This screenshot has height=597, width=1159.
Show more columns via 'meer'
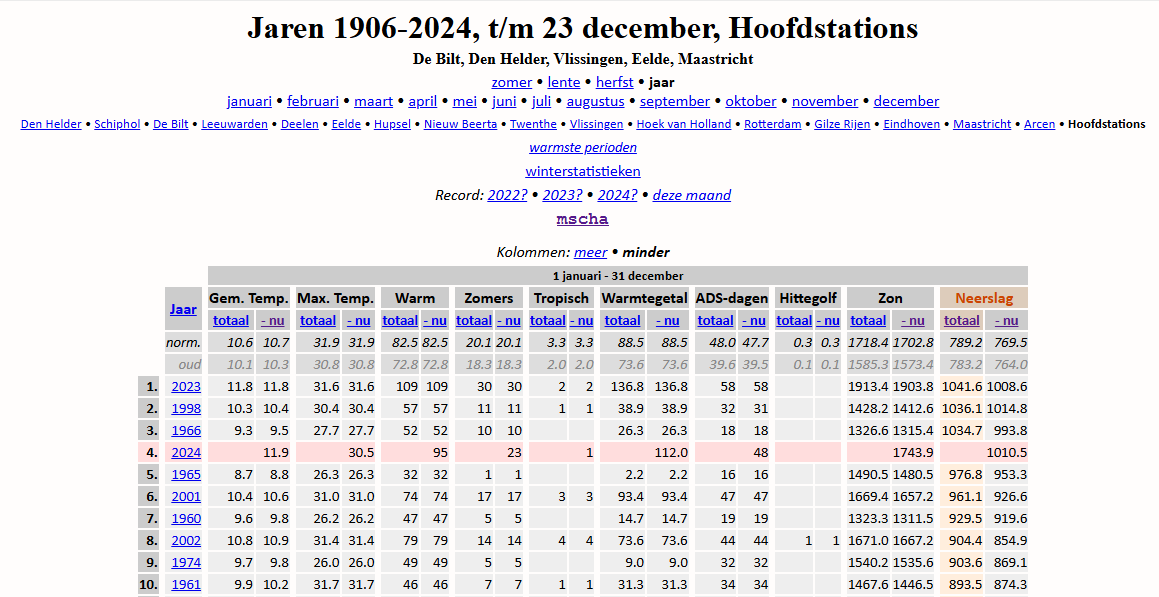click(590, 252)
